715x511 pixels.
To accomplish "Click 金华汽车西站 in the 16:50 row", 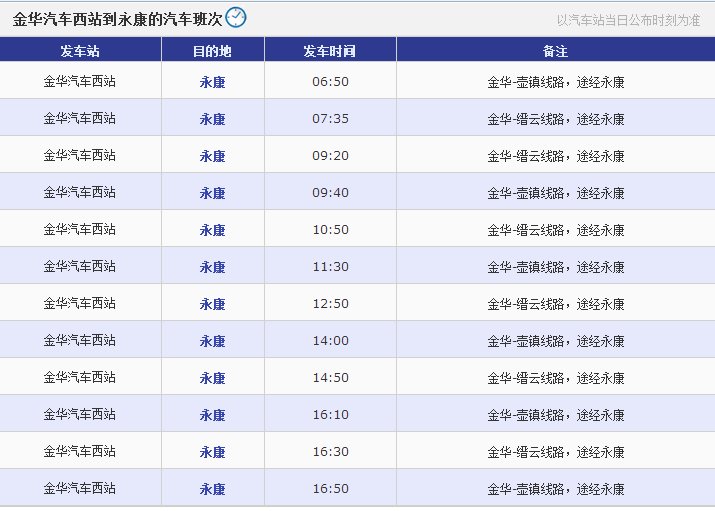I will [80, 488].
